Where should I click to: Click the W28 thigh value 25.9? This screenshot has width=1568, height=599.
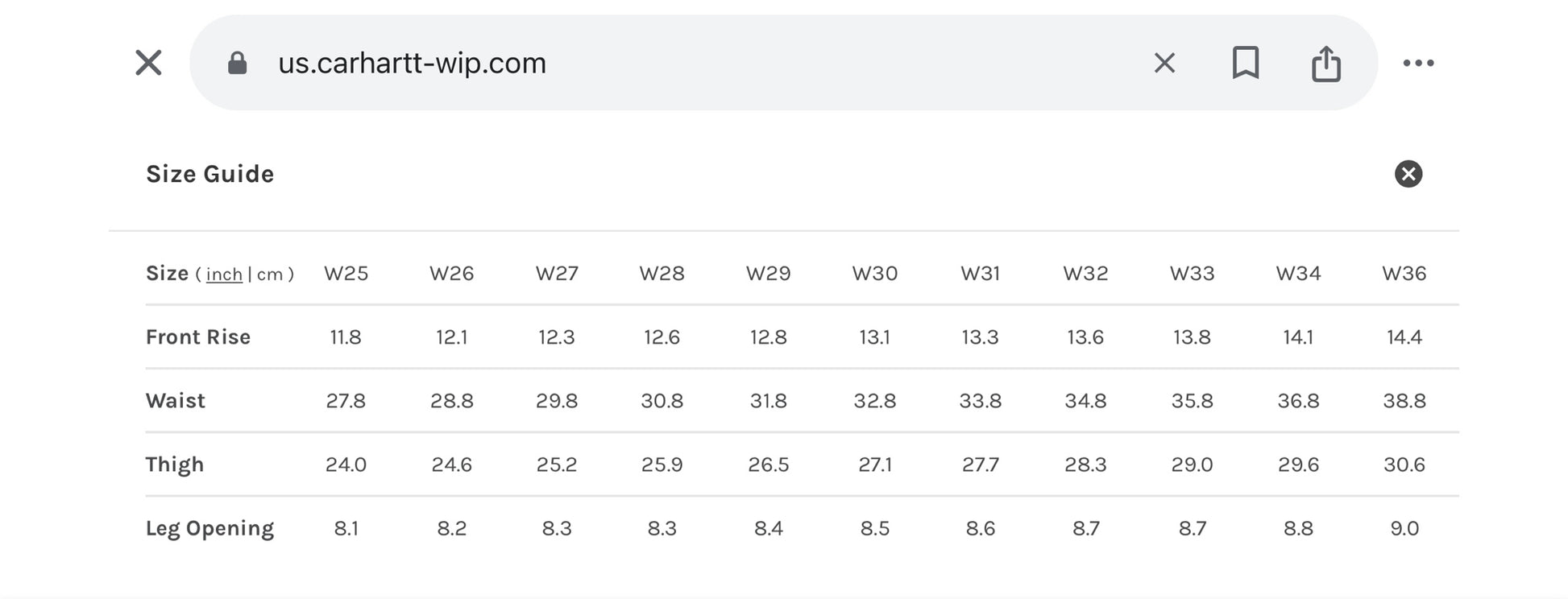[662, 465]
